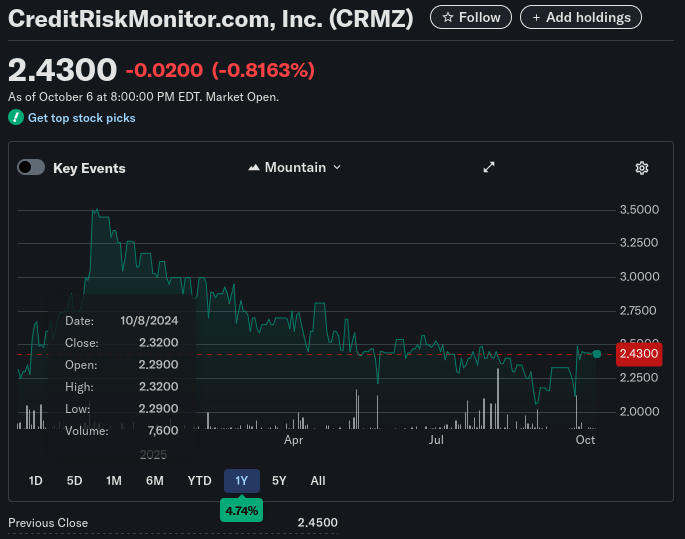
Task: Click the green 4.74% return badge
Action: tap(241, 511)
